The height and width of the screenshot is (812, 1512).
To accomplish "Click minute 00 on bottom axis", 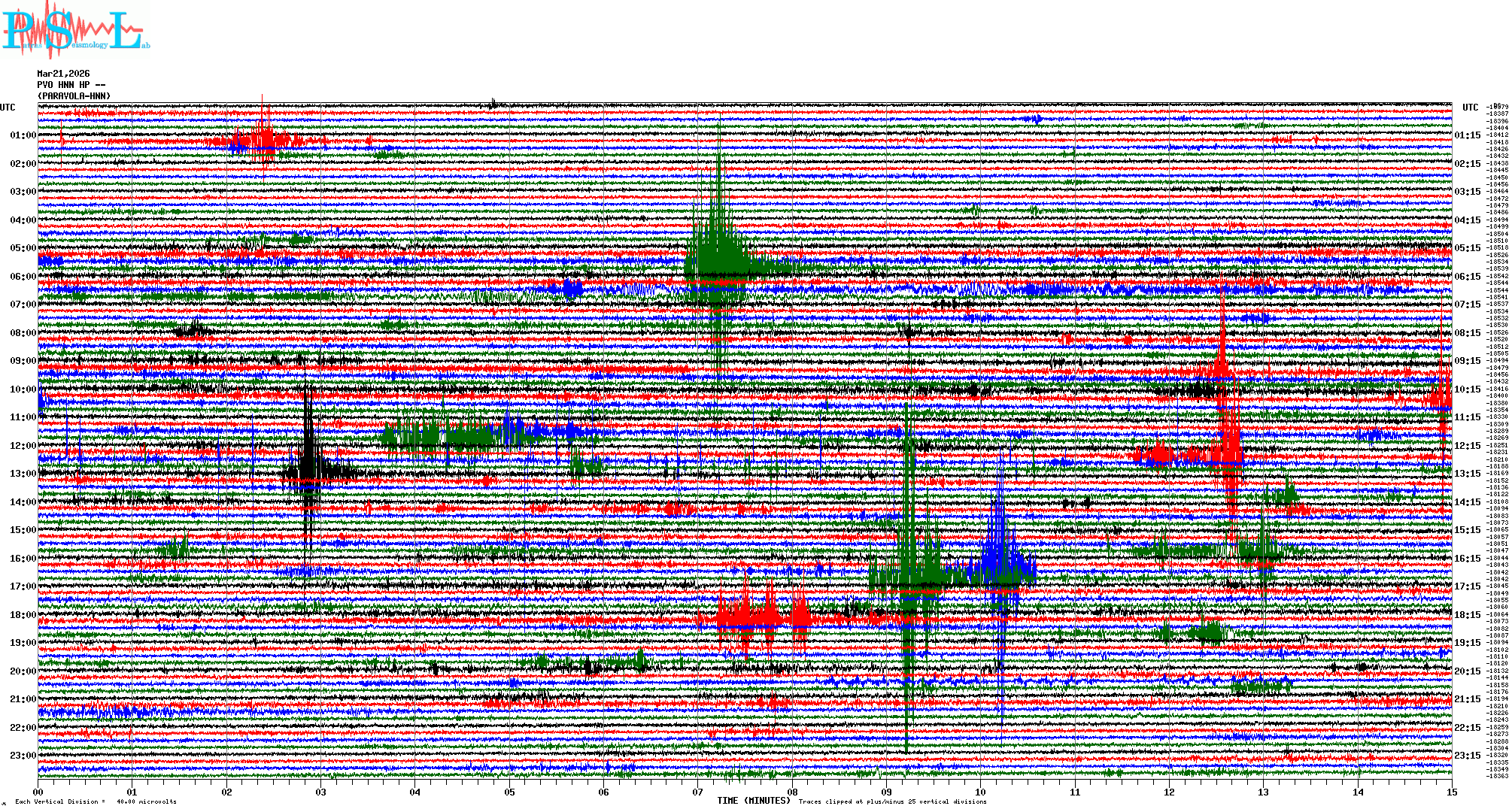I will 38,792.
